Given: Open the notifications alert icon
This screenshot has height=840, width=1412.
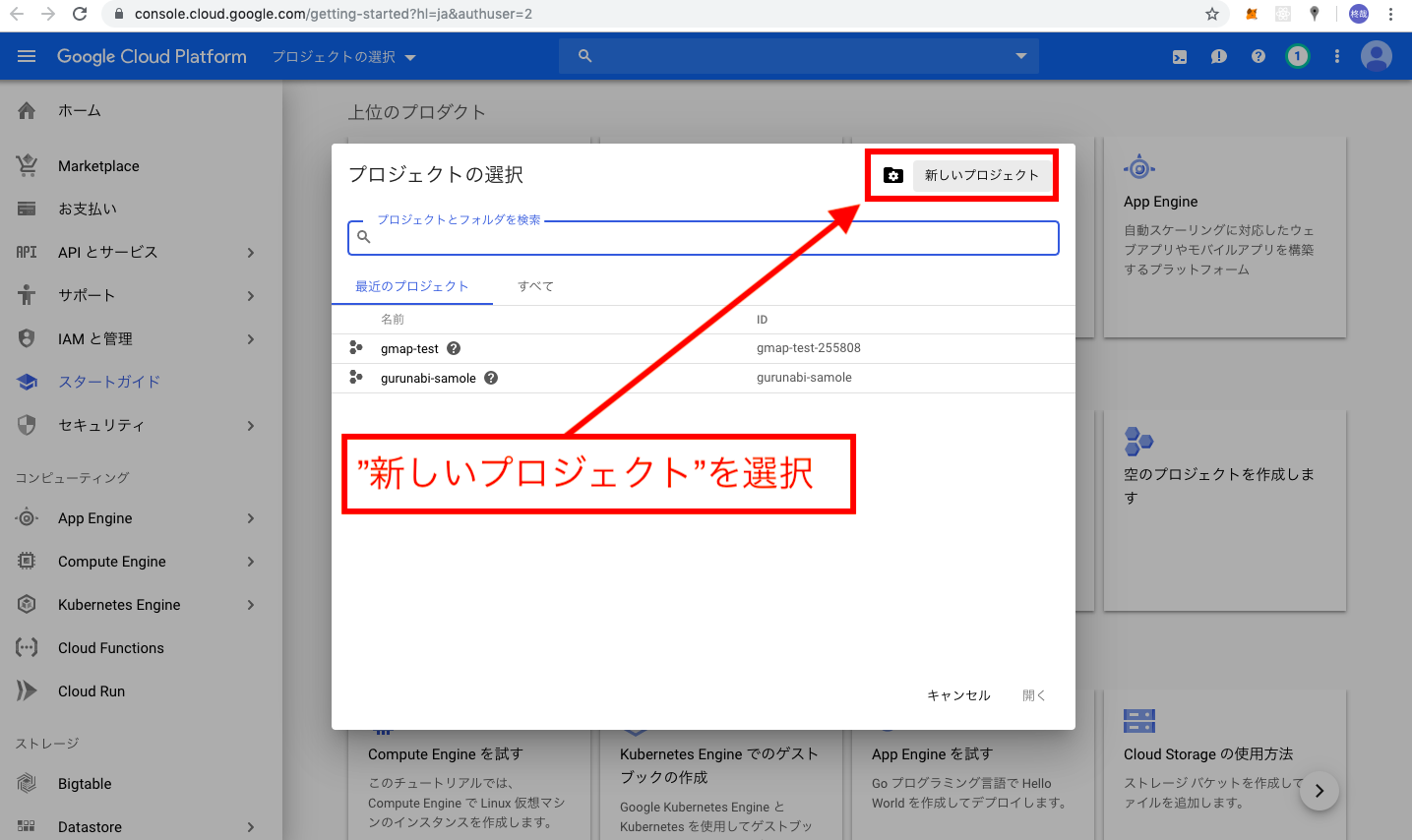Looking at the screenshot, I should [x=1218, y=56].
